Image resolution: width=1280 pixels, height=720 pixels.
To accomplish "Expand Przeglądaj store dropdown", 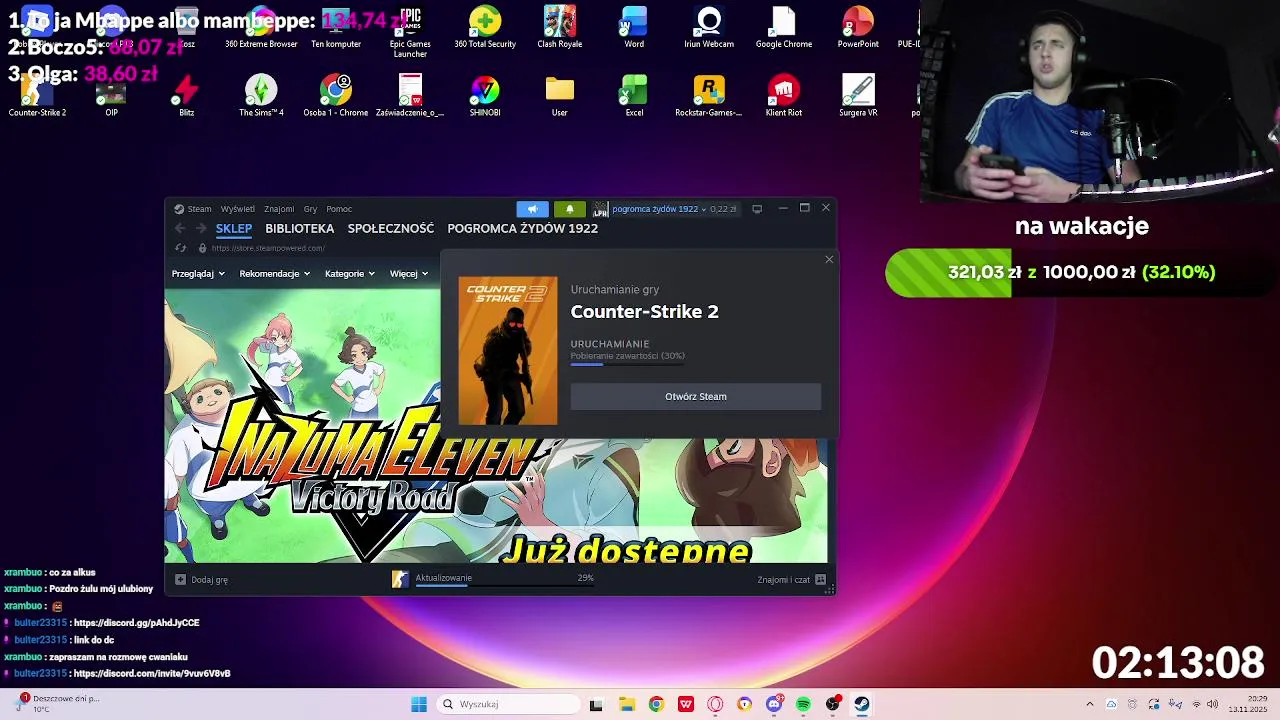I will 198,273.
